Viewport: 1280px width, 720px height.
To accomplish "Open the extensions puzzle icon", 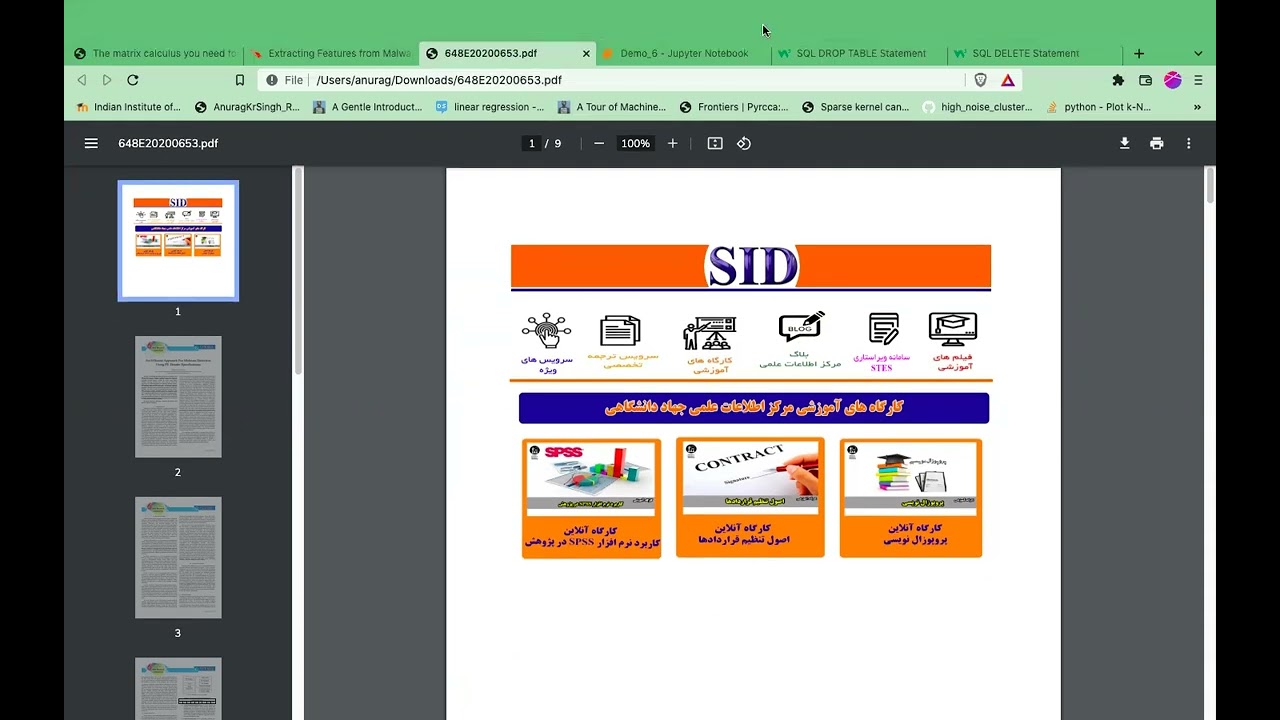I will pos(1118,80).
